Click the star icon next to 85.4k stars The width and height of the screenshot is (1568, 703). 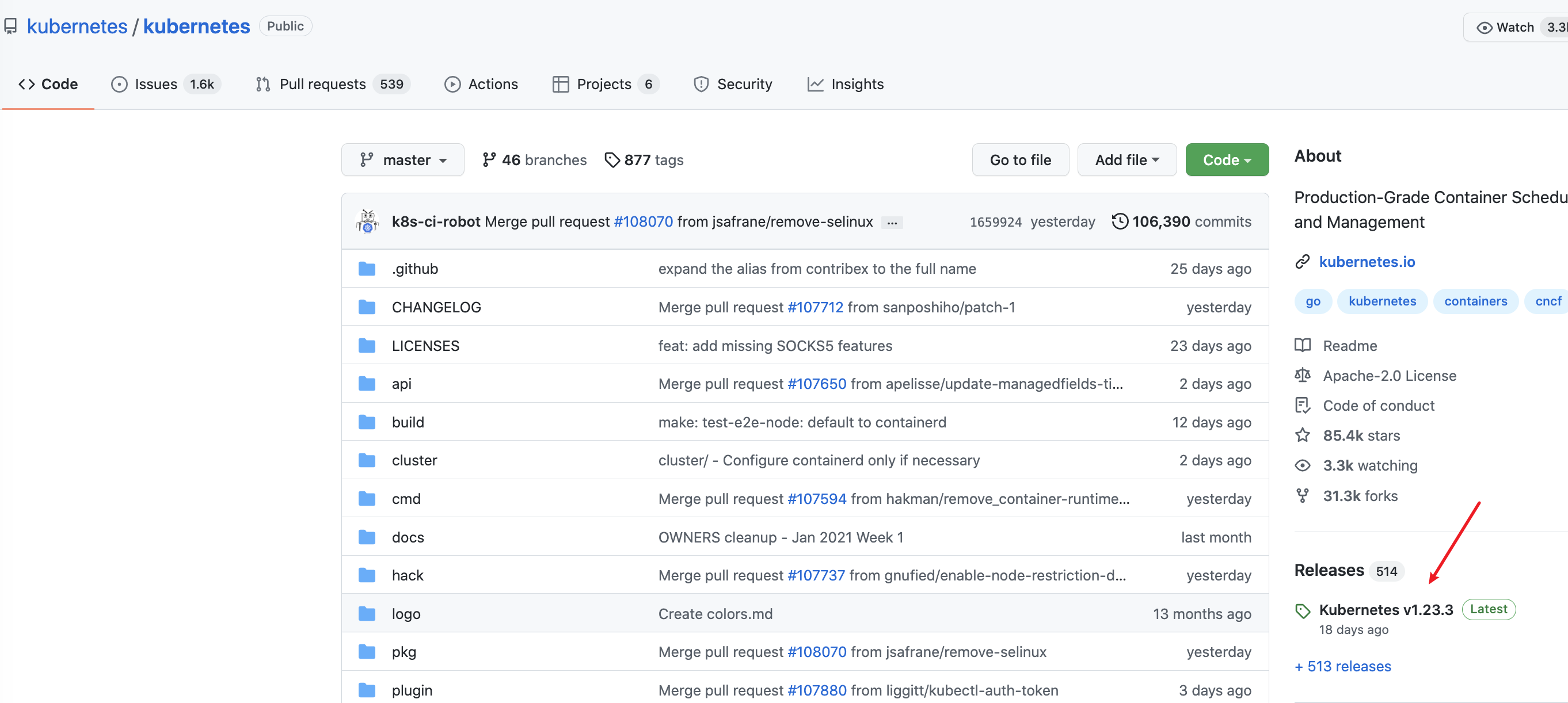point(1302,435)
